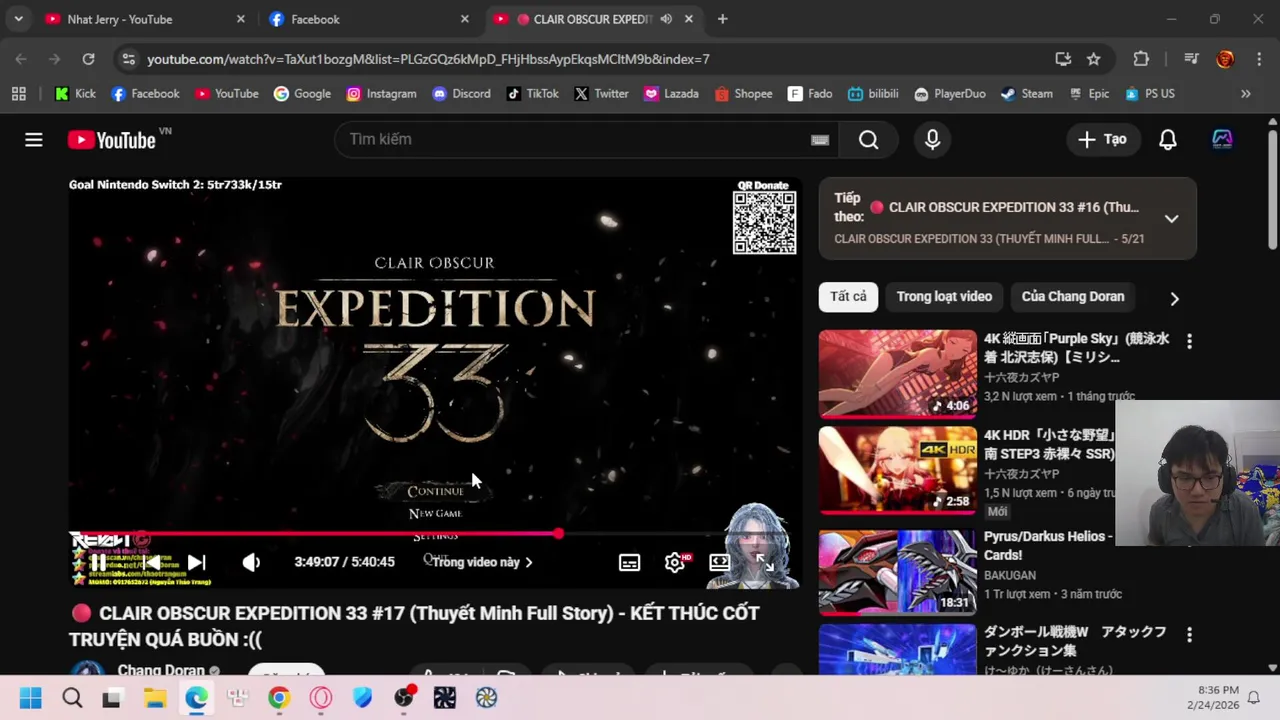Open Opera GX from taskbar
Screen dimensions: 1280x720
click(x=321, y=698)
